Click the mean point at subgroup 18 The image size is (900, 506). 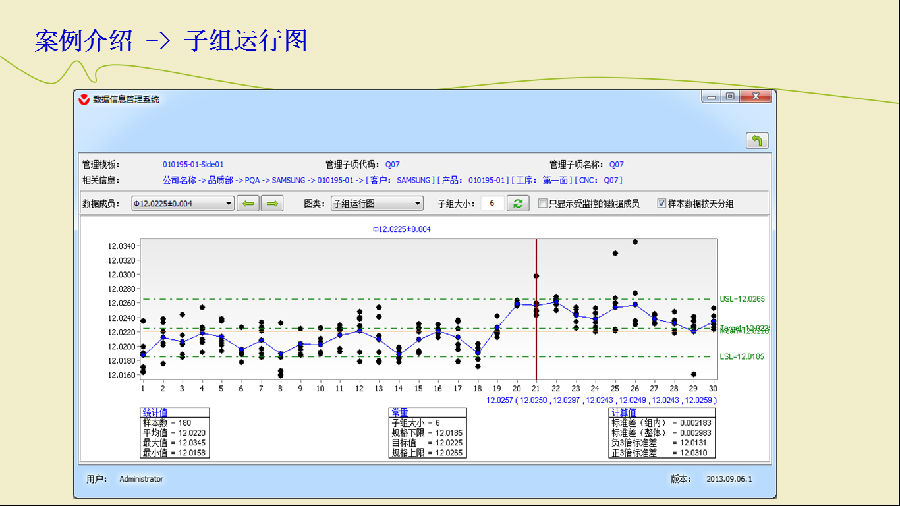tap(478, 351)
